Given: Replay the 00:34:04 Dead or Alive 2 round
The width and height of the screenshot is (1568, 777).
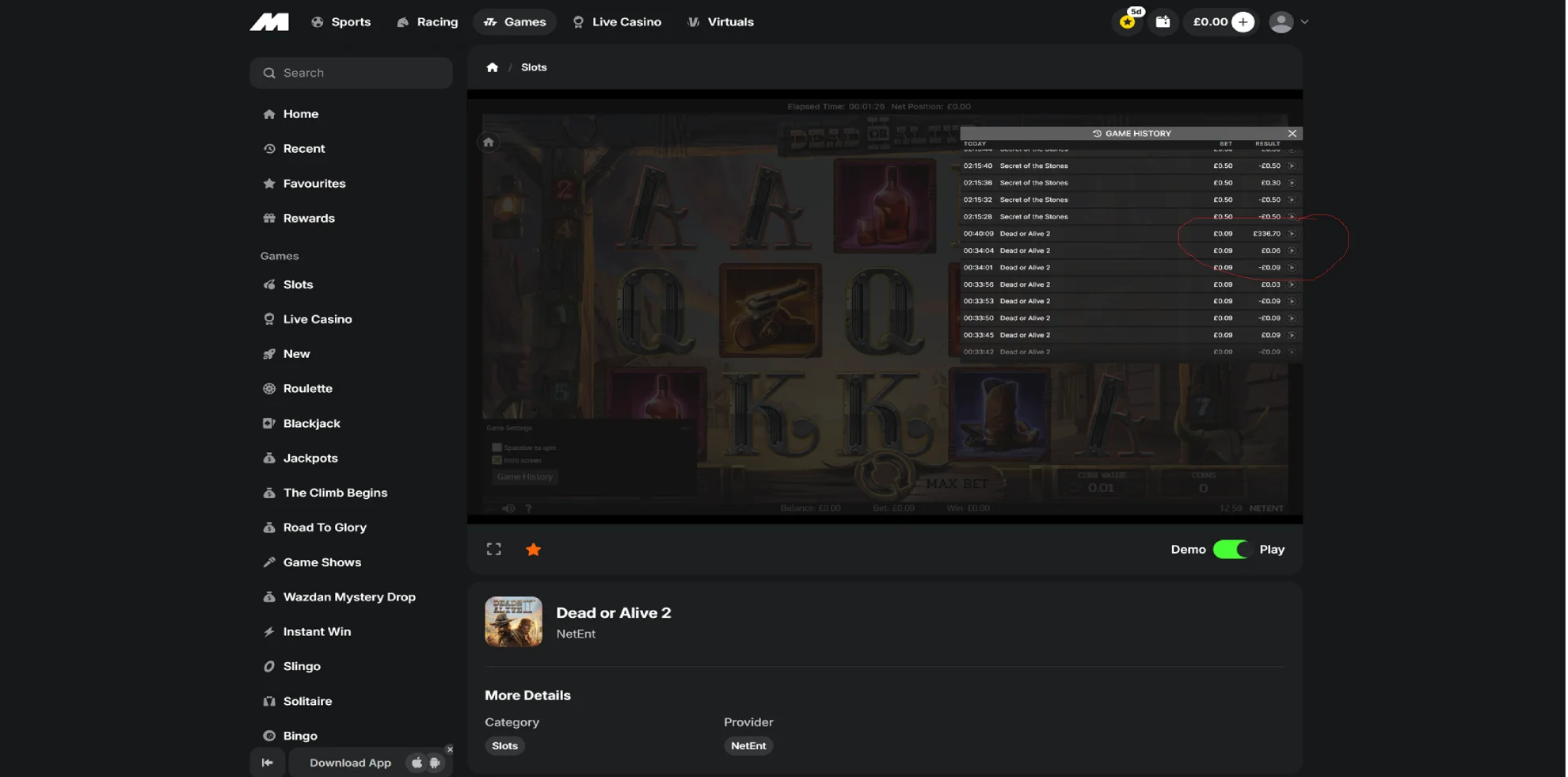Looking at the screenshot, I should pyautogui.click(x=1292, y=251).
